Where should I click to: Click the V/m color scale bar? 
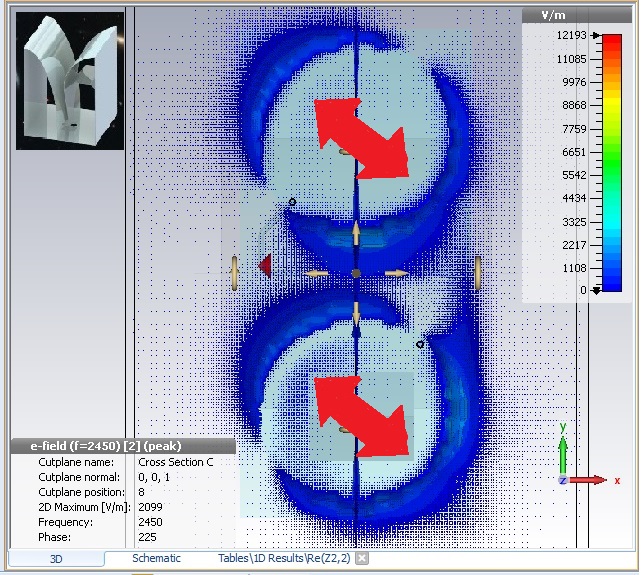coord(612,163)
